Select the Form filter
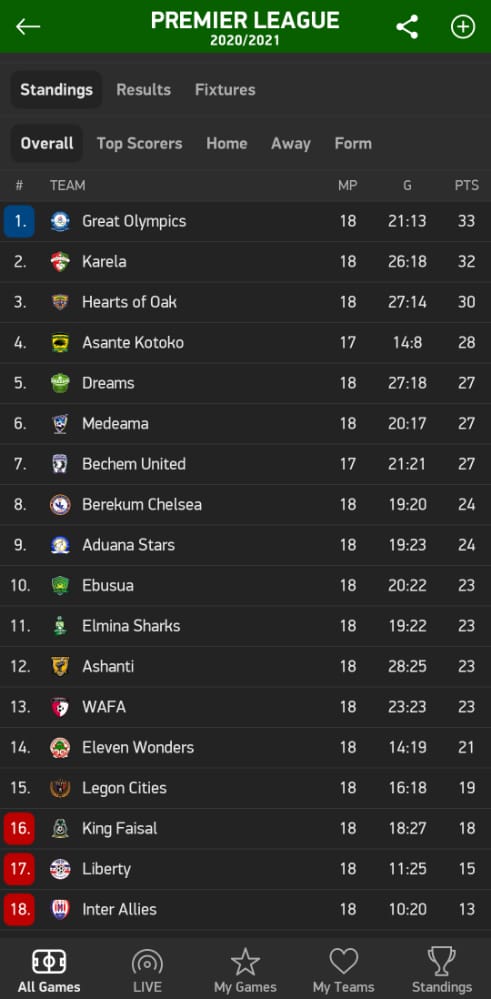The height and width of the screenshot is (999, 491). click(x=353, y=143)
